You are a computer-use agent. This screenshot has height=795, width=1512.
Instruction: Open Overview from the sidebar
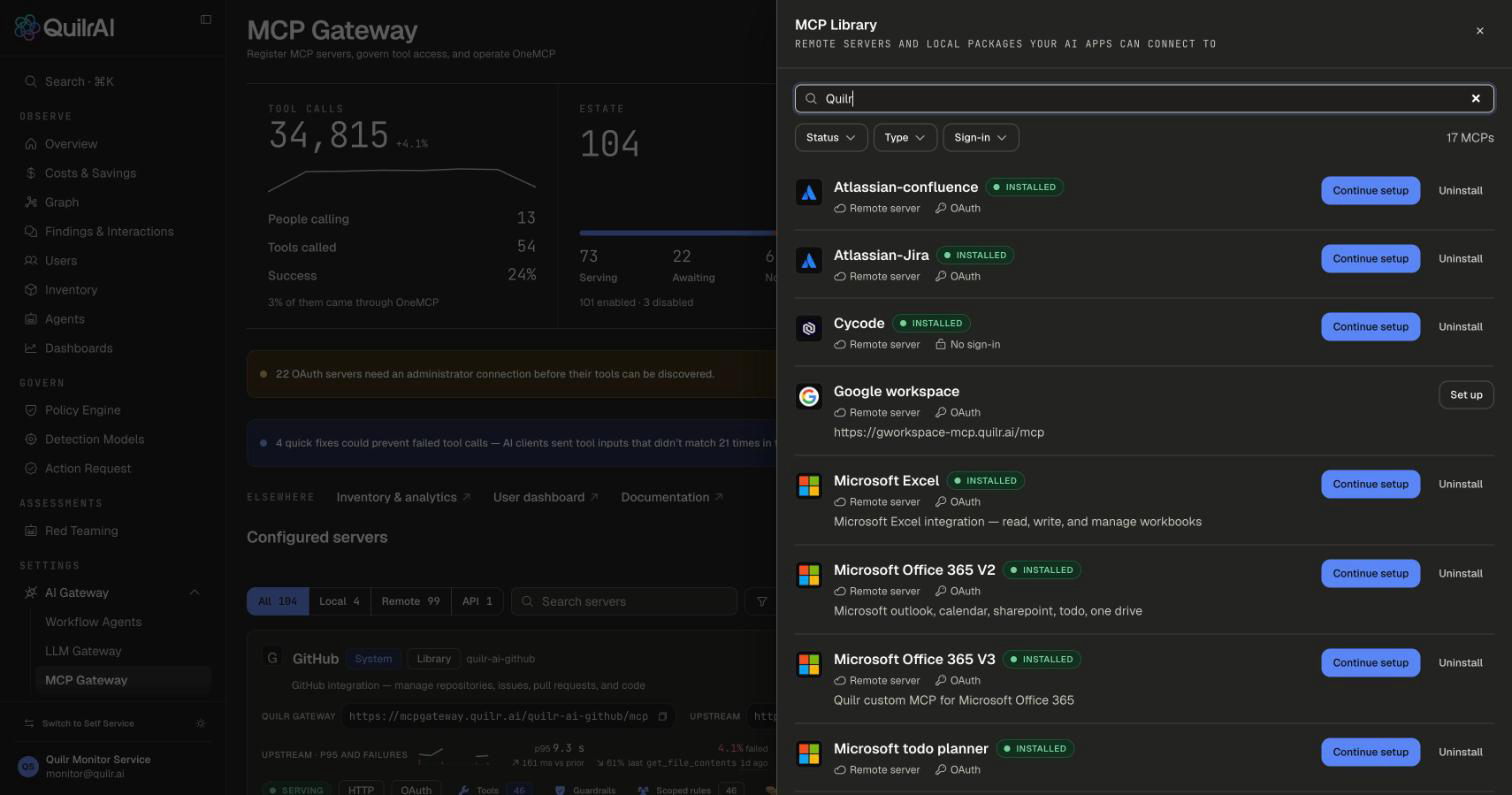tap(71, 144)
